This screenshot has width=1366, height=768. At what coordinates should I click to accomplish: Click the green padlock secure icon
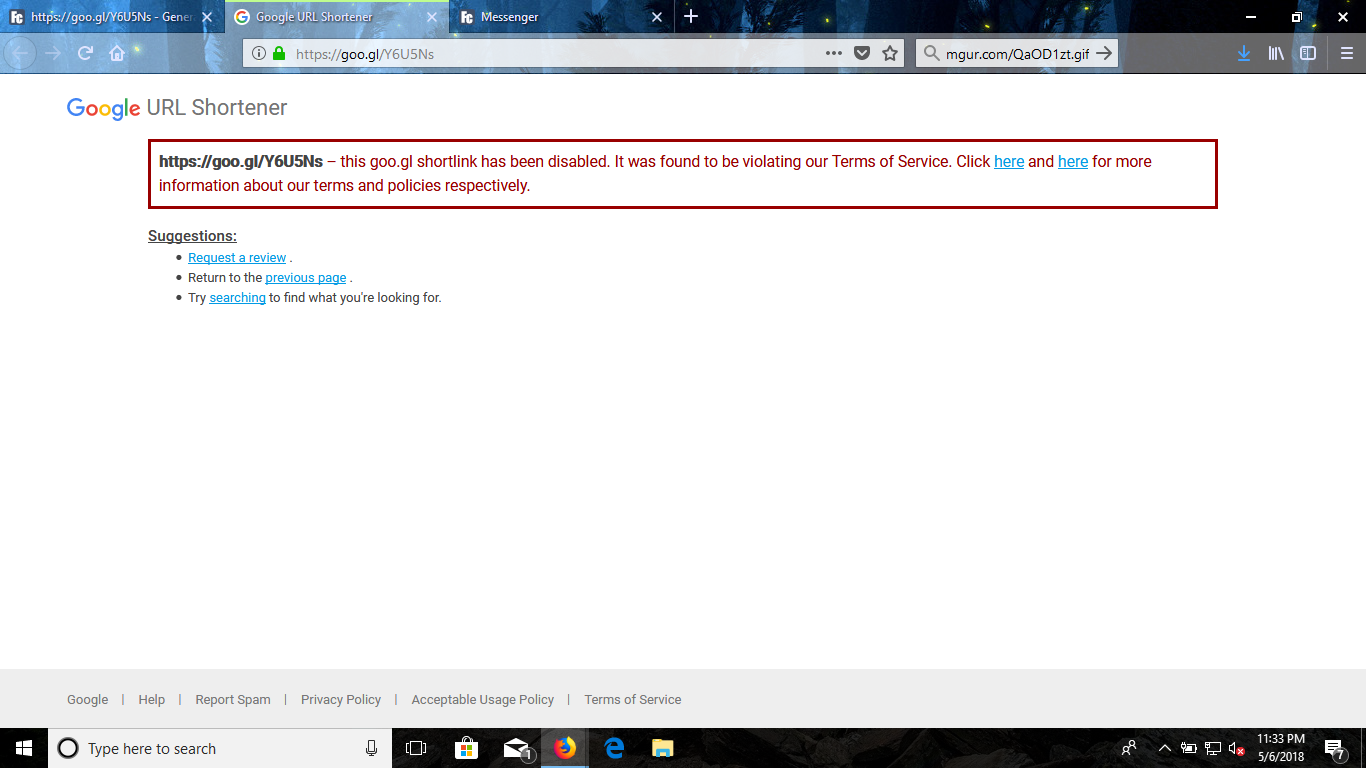pyautogui.click(x=279, y=54)
